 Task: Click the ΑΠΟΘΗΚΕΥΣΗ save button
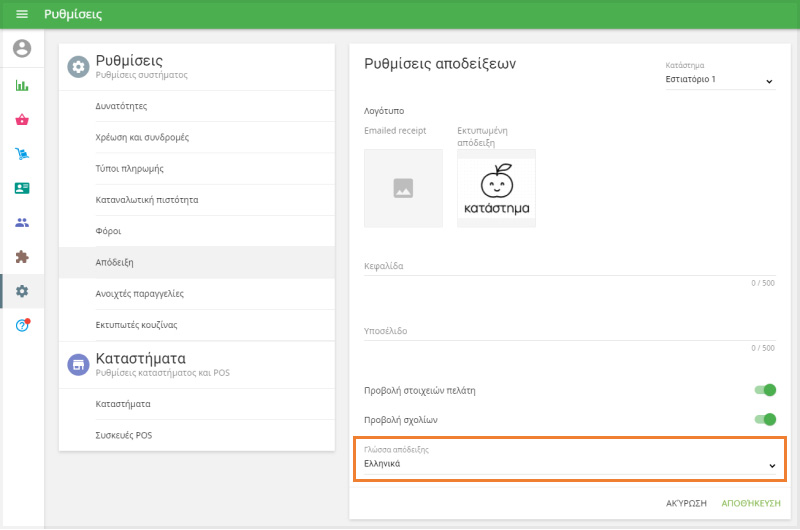pyautogui.click(x=750, y=504)
